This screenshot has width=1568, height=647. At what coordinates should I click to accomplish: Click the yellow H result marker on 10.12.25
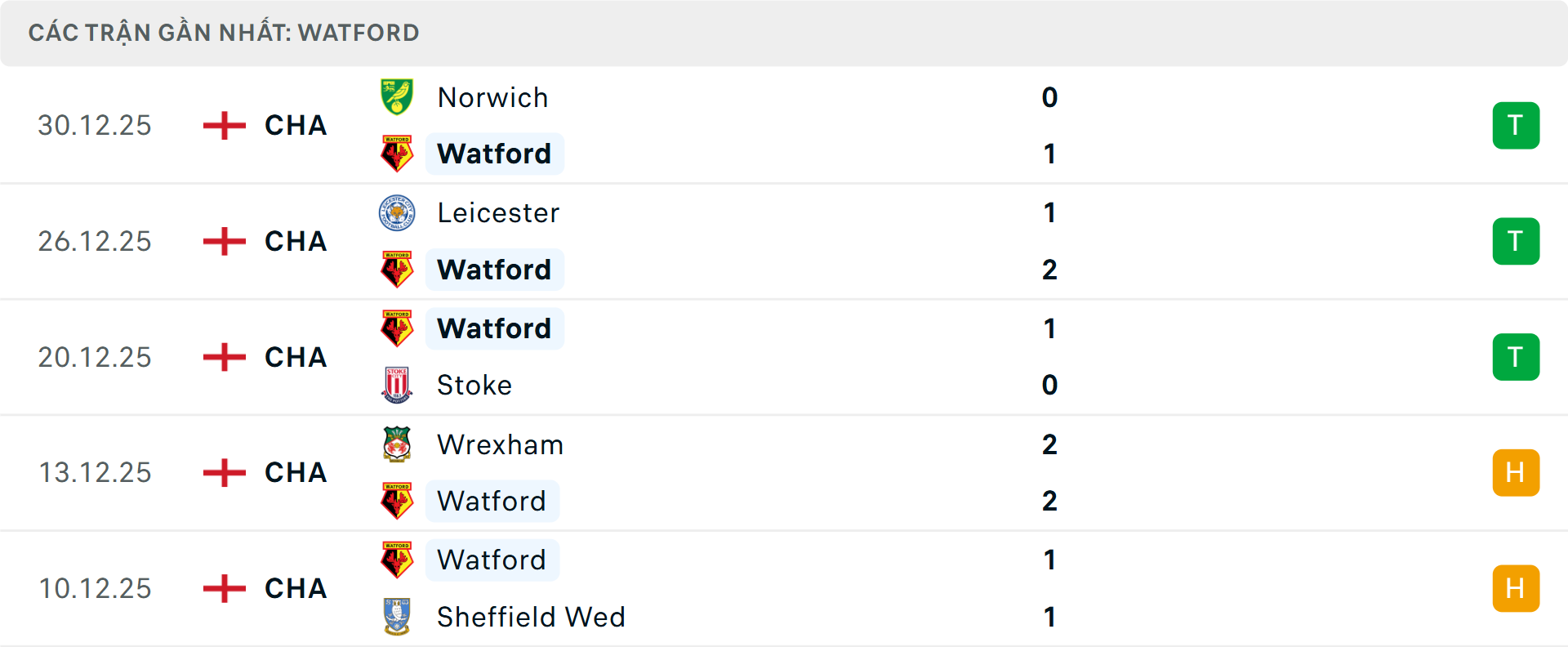(1517, 588)
